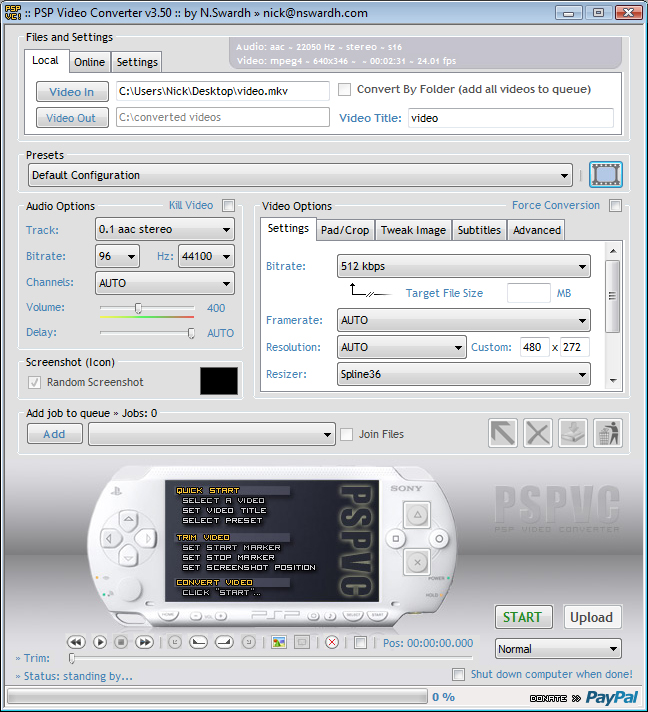The image size is (648, 712).
Task: Click the greyed monitor icon by the picture
Action: [x=302, y=642]
